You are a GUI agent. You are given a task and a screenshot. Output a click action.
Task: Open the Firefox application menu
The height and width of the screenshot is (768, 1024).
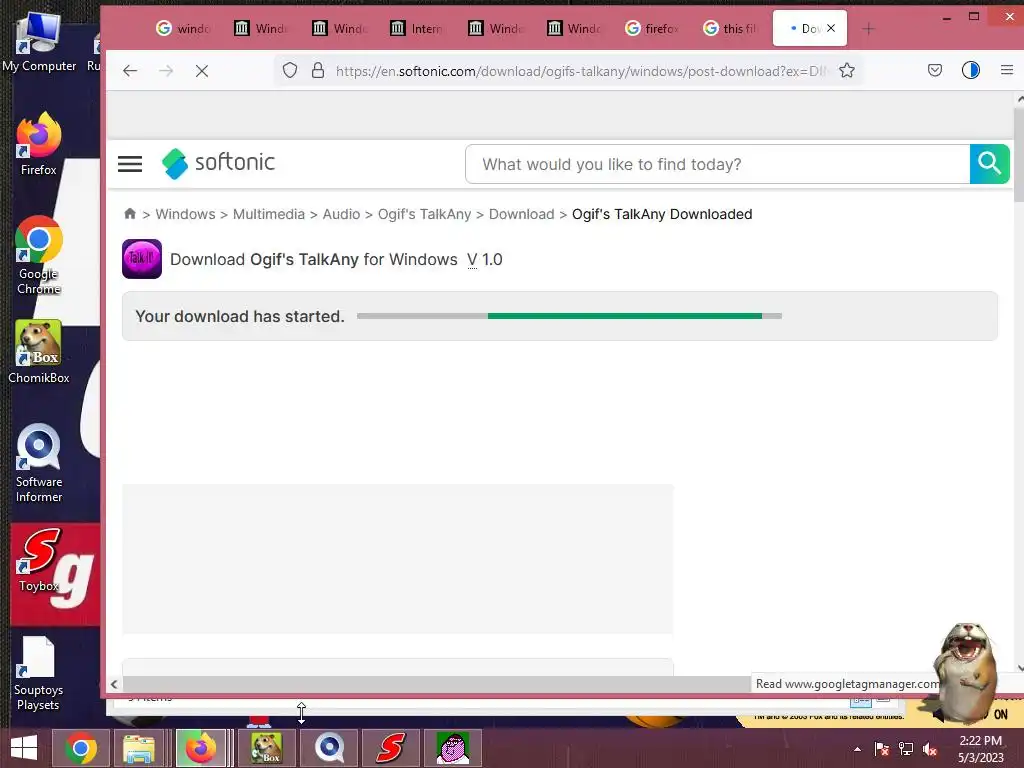point(1006,71)
